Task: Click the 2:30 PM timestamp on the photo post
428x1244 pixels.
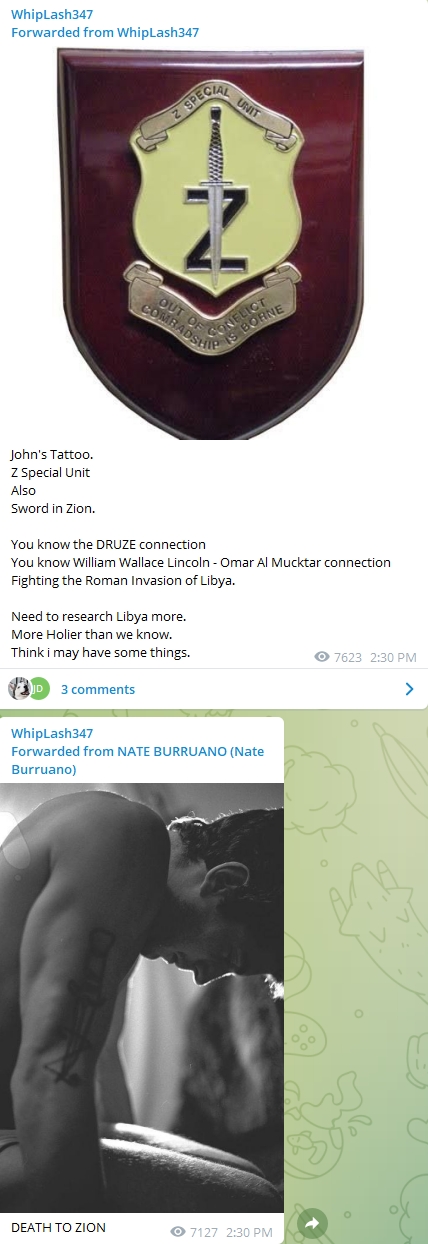Action: coord(250,1232)
